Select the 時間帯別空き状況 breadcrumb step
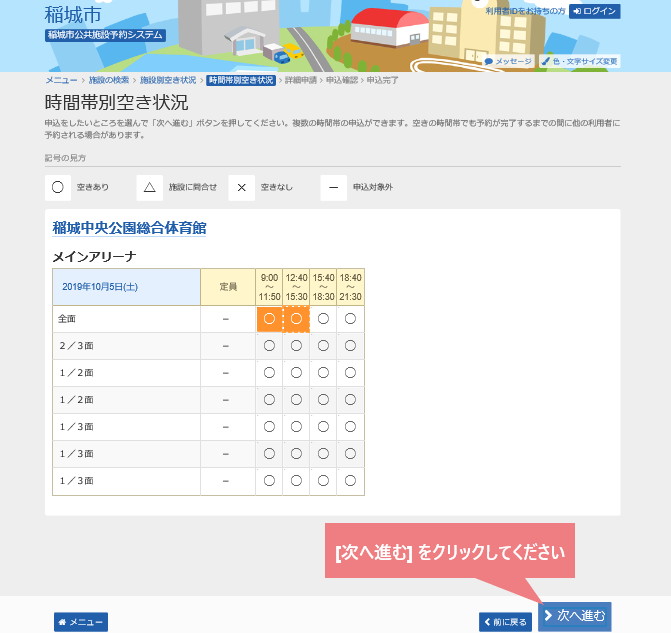 (x=241, y=80)
